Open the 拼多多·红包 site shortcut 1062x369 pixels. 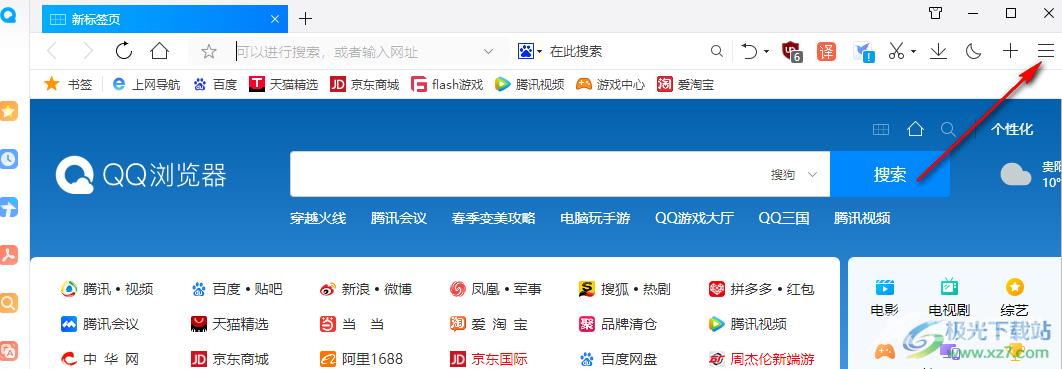(x=761, y=289)
